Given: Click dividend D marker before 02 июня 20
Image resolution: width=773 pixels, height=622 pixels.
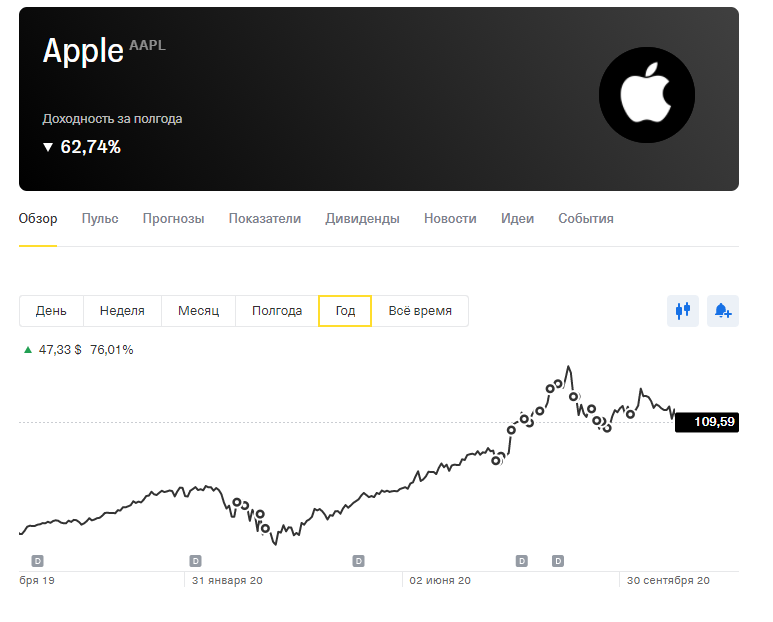Looking at the screenshot, I should point(358,561).
